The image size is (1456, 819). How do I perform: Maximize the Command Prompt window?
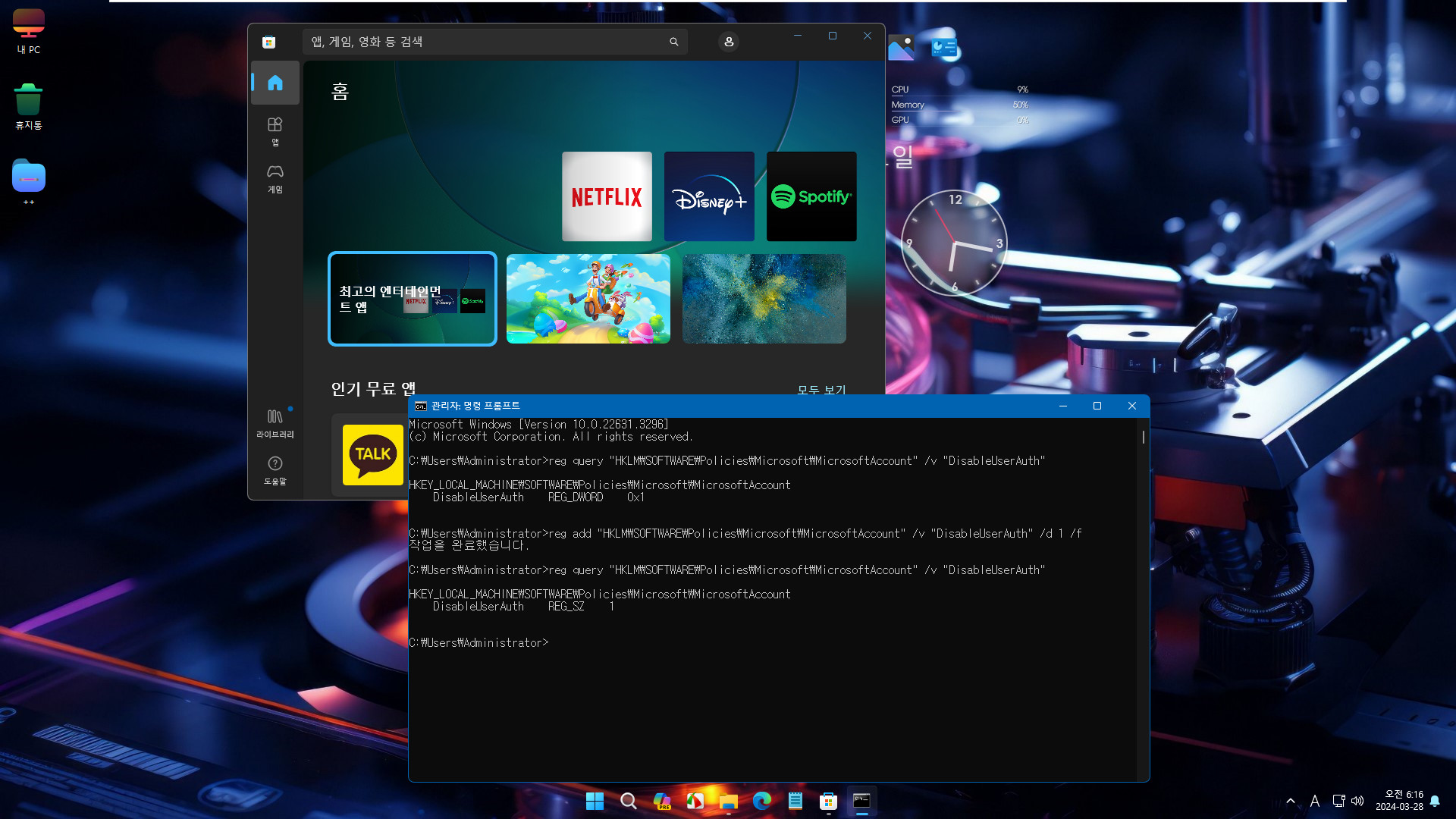[x=1097, y=406]
